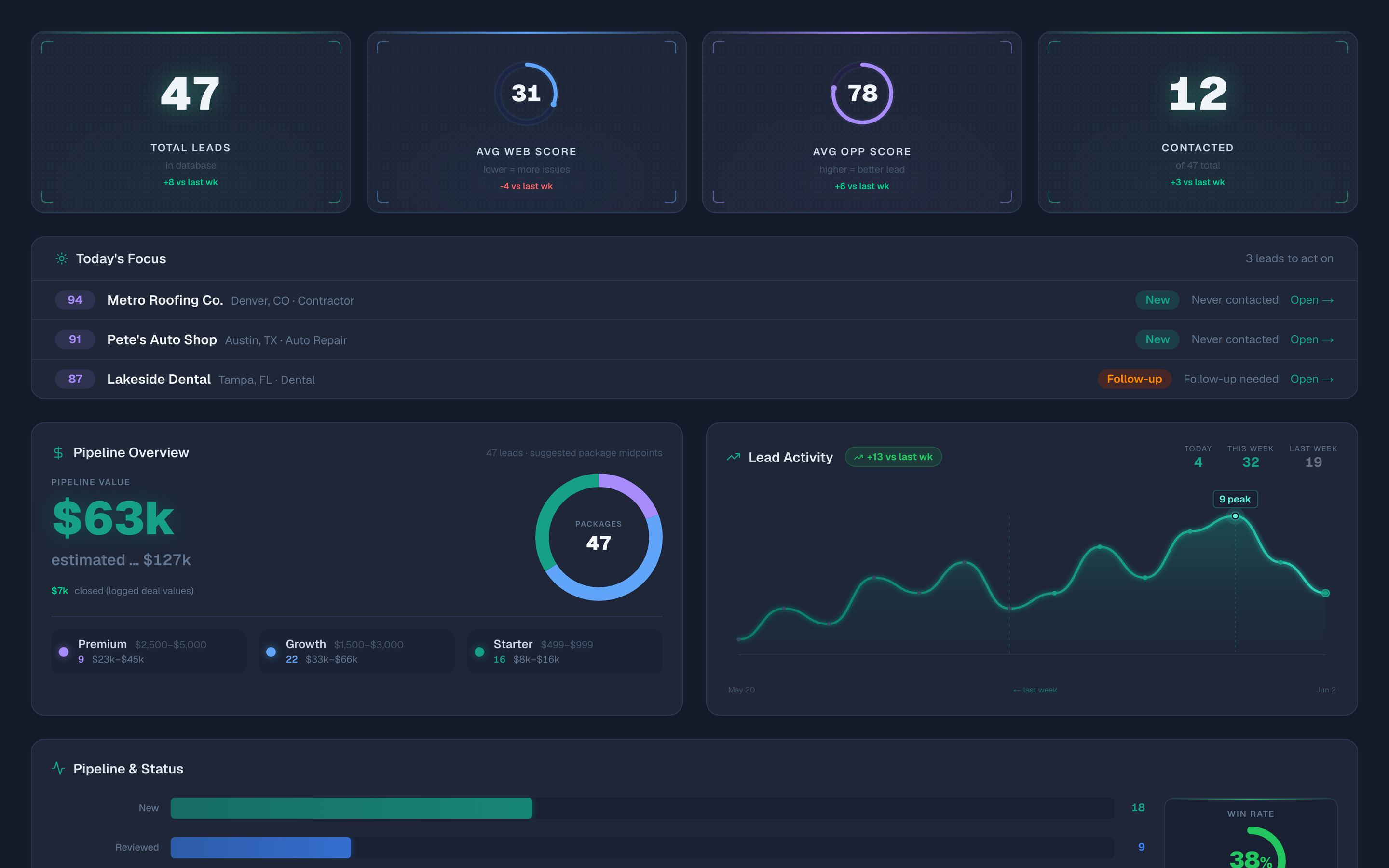Click the $63k pipeline value

tap(113, 518)
